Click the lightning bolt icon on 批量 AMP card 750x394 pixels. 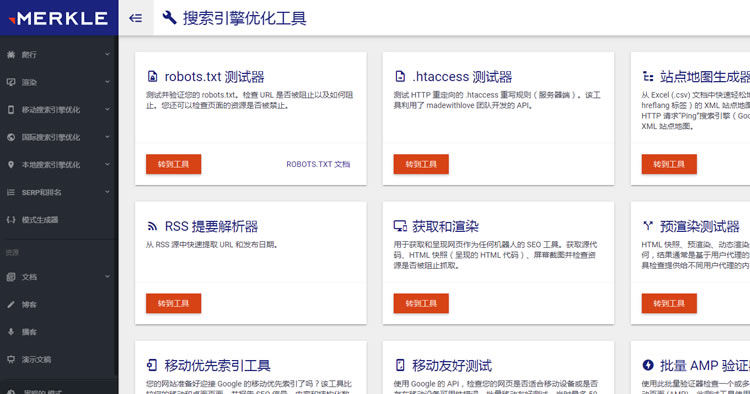[x=648, y=365]
